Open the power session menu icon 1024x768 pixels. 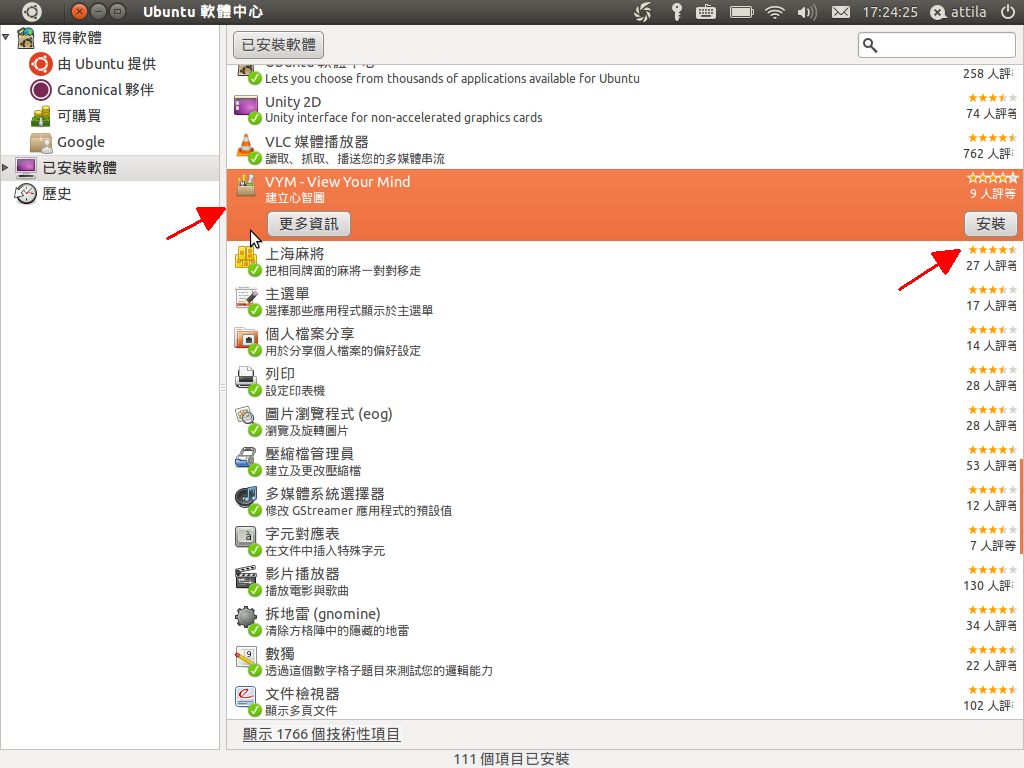[1008, 12]
